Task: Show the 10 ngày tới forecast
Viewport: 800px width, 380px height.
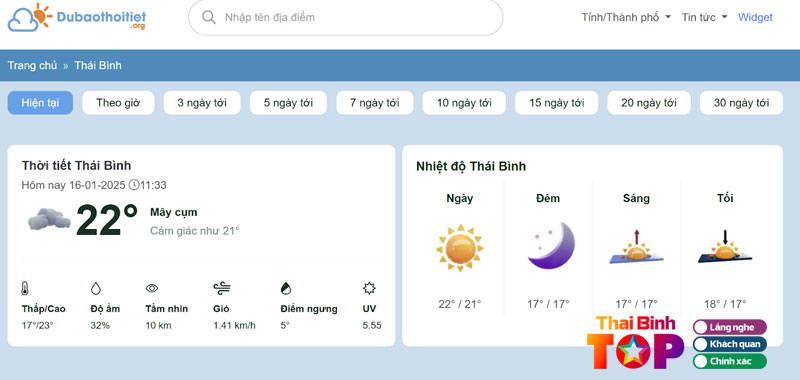Action: pyautogui.click(x=464, y=103)
